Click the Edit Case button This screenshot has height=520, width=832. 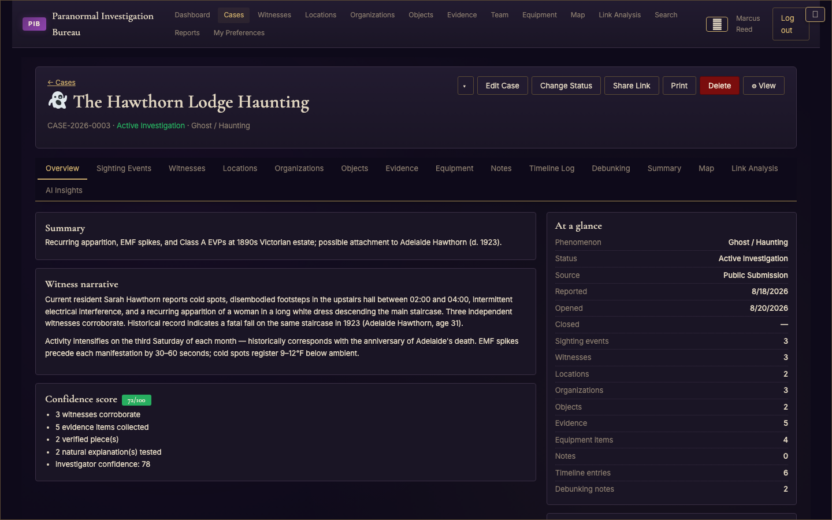[502, 85]
